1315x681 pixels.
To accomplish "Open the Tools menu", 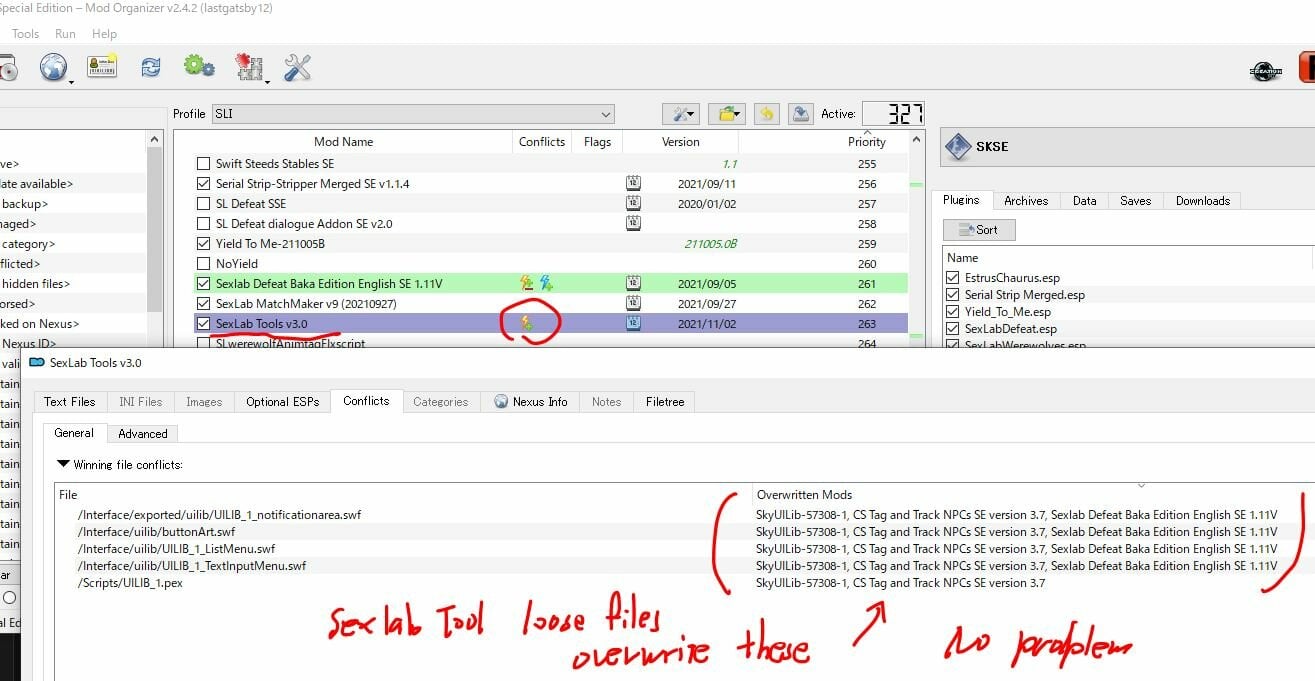I will click(25, 33).
